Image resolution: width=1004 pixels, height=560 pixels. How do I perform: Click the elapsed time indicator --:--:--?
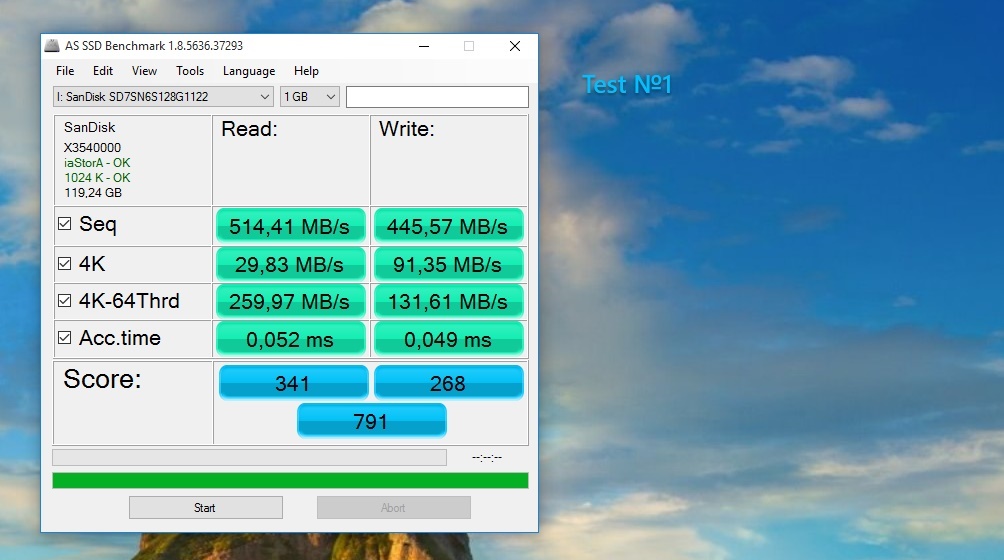tap(487, 457)
